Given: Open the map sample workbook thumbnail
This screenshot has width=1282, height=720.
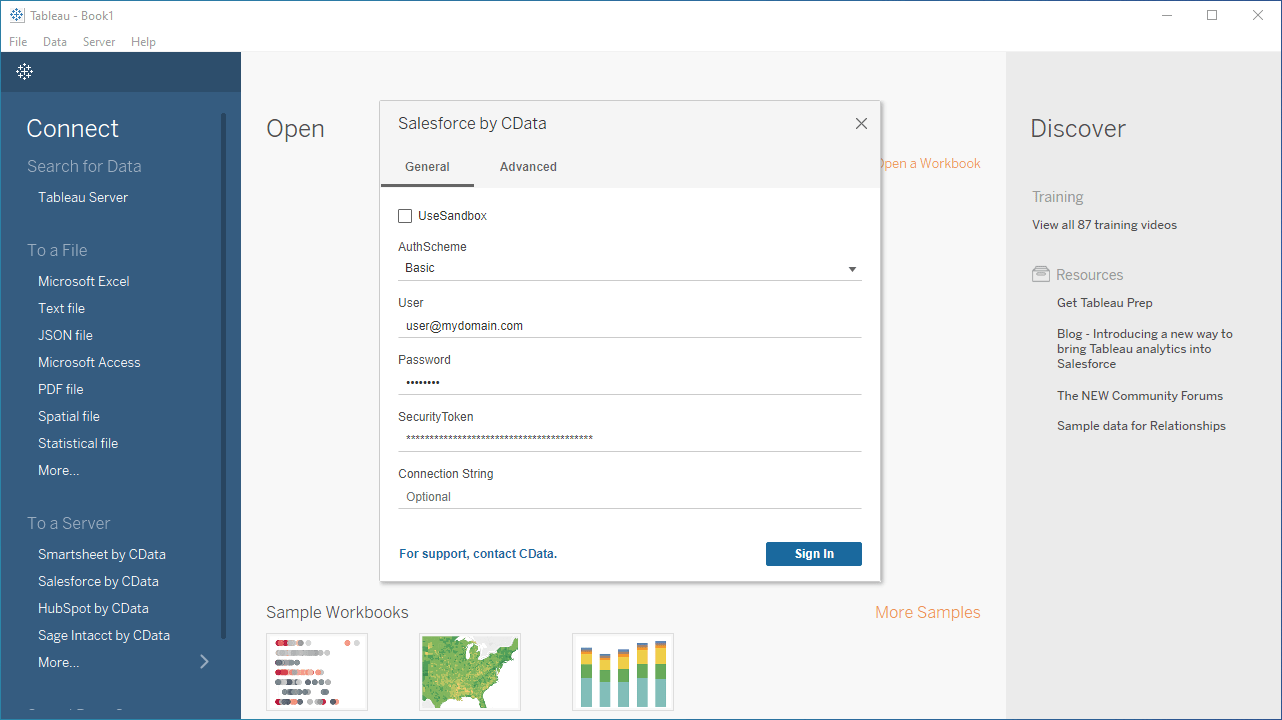Looking at the screenshot, I should coord(469,671).
